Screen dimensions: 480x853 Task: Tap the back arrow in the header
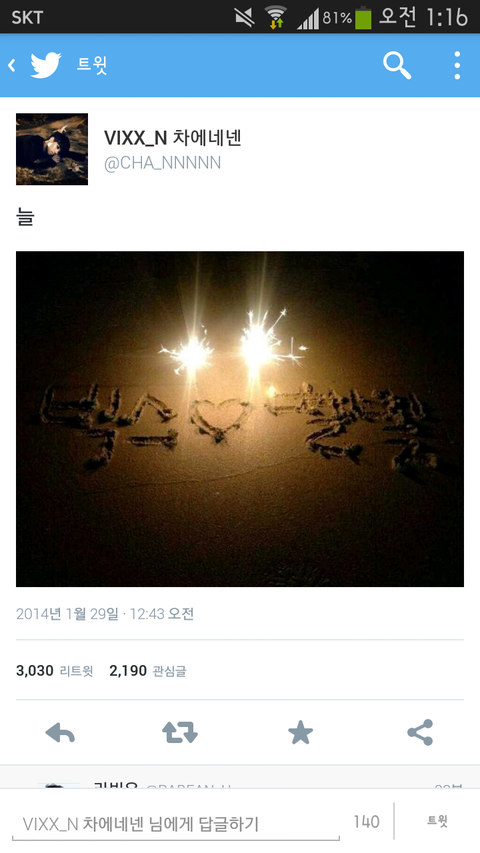11,66
